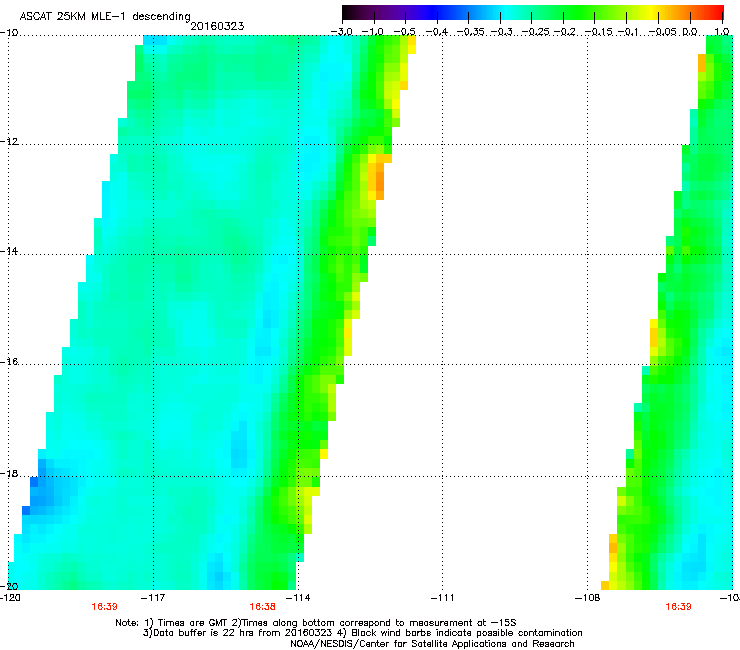Click the yellow section of the color bar
The height and width of the screenshot is (650, 740).
[651, 12]
